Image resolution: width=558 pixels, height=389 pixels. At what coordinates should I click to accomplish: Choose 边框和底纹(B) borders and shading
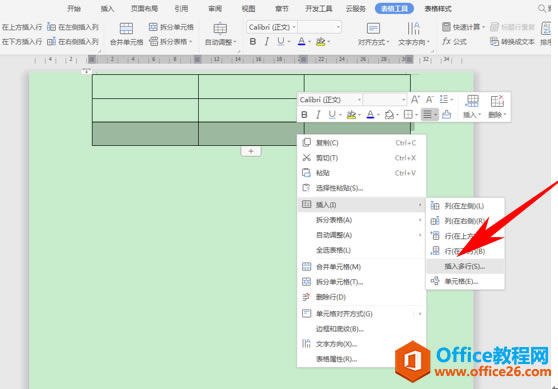tap(362, 329)
